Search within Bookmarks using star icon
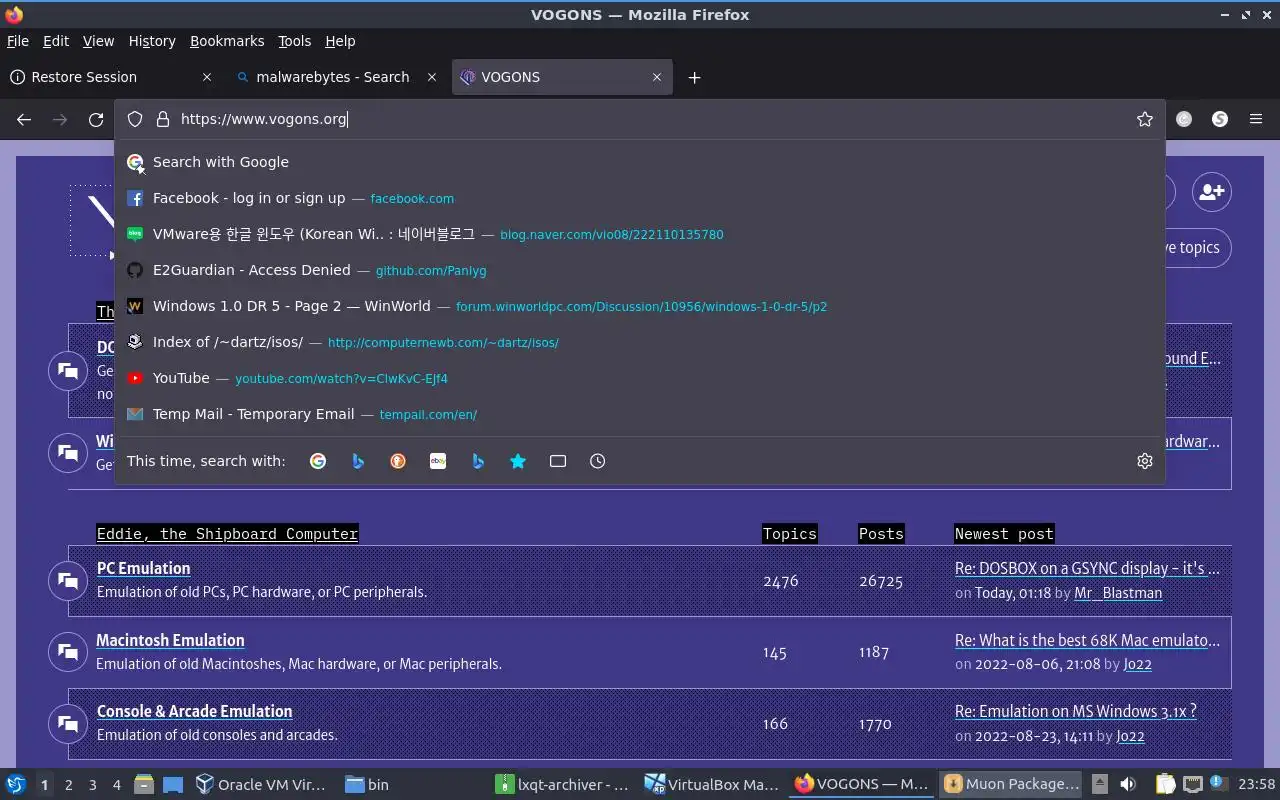The image size is (1280, 800). (x=518, y=461)
